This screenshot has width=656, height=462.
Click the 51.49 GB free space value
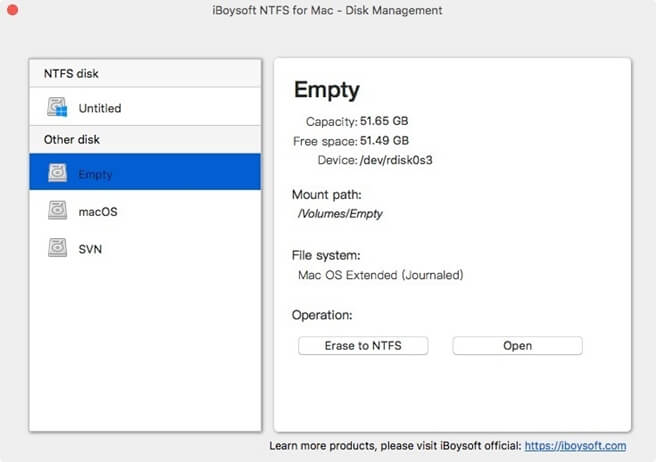384,141
